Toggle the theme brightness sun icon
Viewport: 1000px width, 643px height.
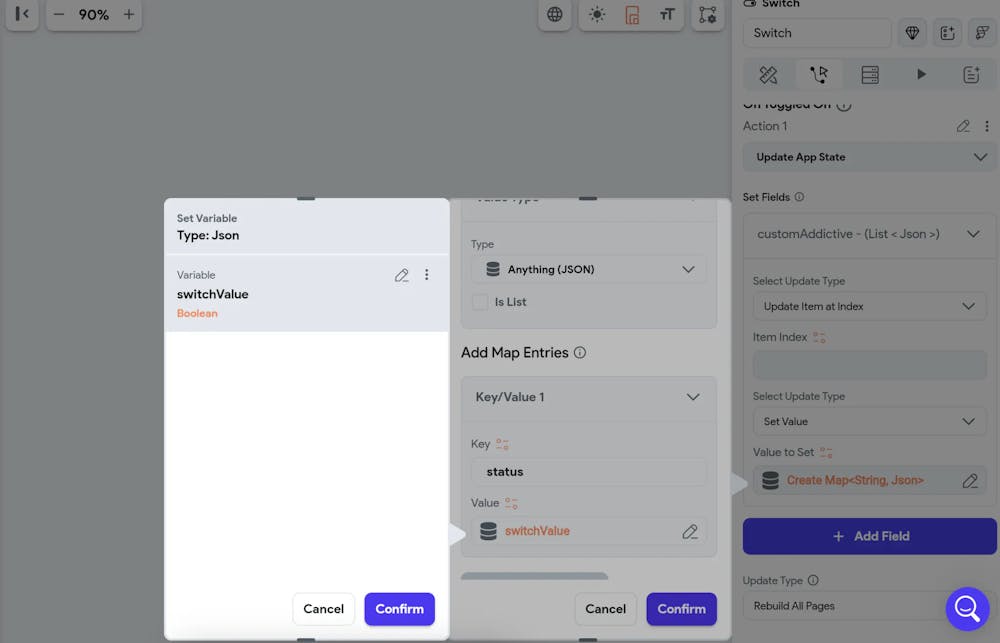pyautogui.click(x=597, y=16)
